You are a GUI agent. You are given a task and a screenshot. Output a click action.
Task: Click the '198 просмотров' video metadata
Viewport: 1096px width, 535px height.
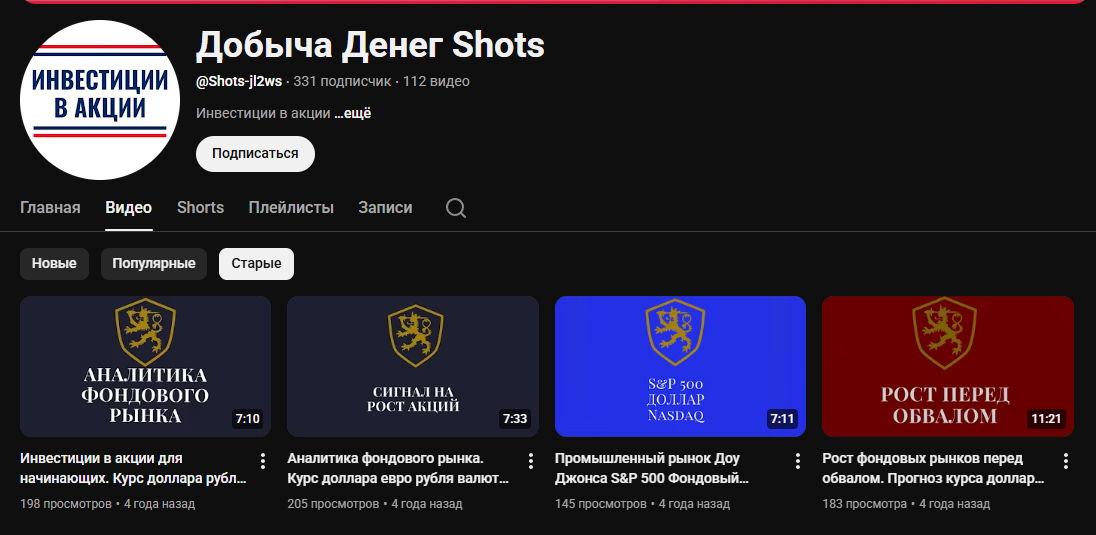pyautogui.click(x=66, y=504)
